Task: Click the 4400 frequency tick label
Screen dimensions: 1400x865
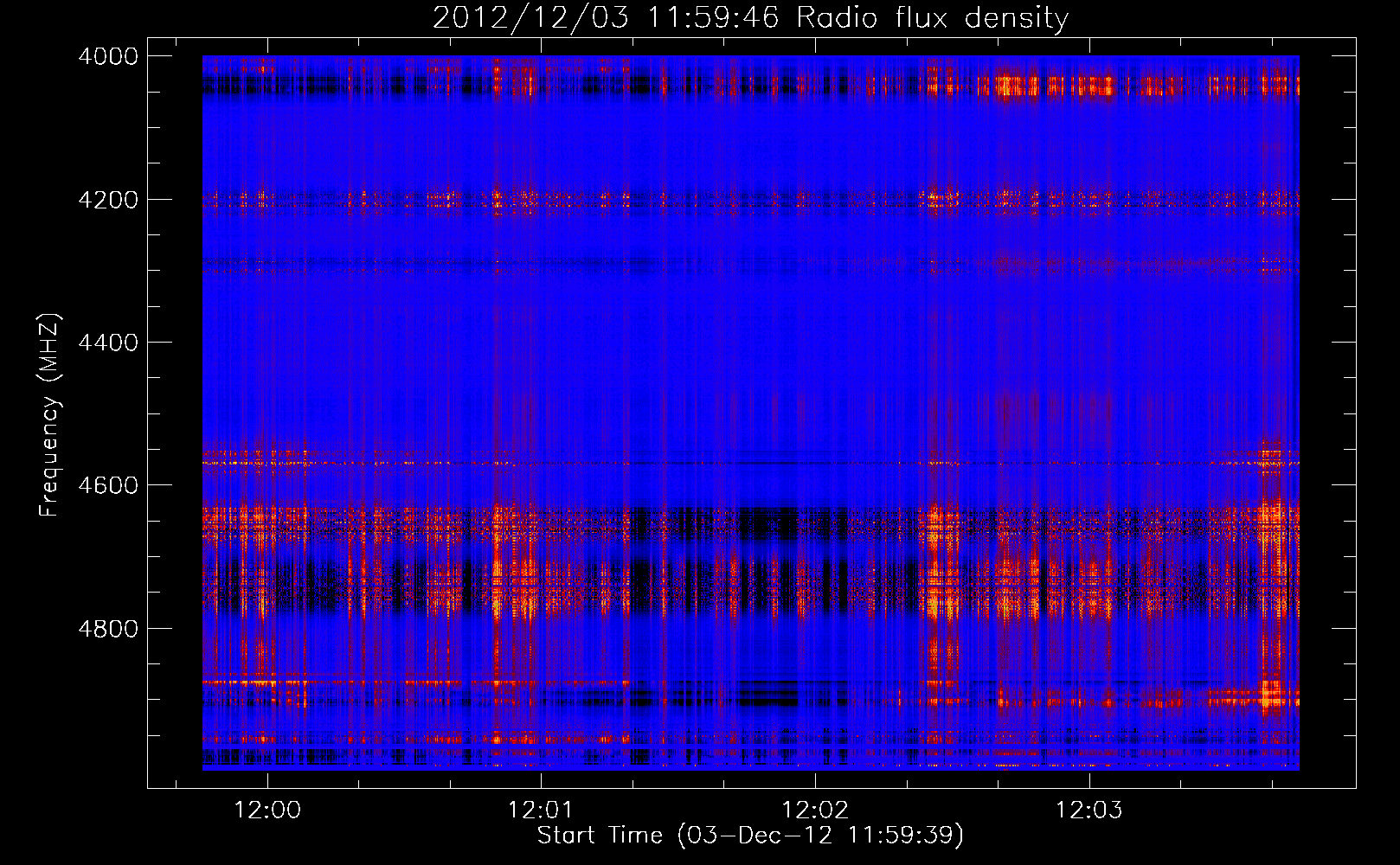Action: (108, 343)
